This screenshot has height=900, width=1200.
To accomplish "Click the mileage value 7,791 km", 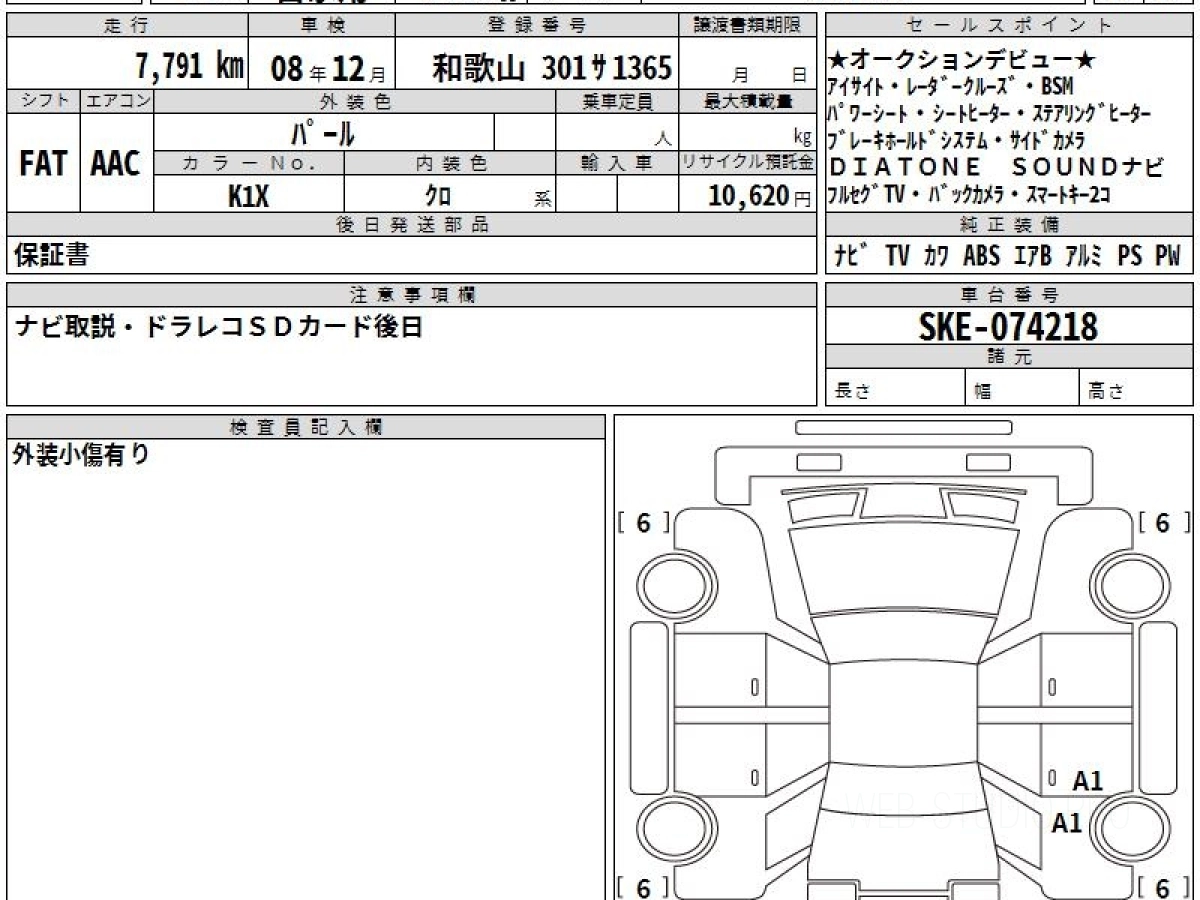I will pyautogui.click(x=190, y=67).
